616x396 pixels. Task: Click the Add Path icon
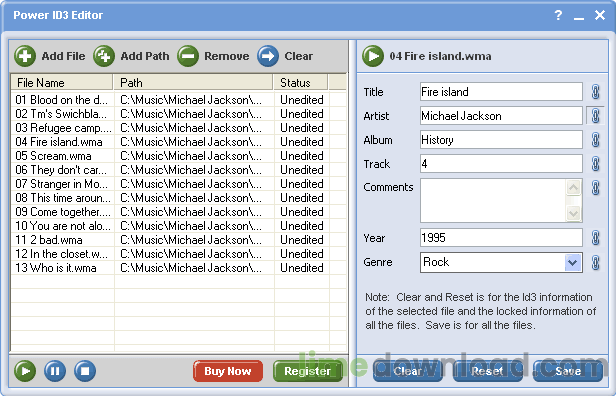click(x=104, y=56)
